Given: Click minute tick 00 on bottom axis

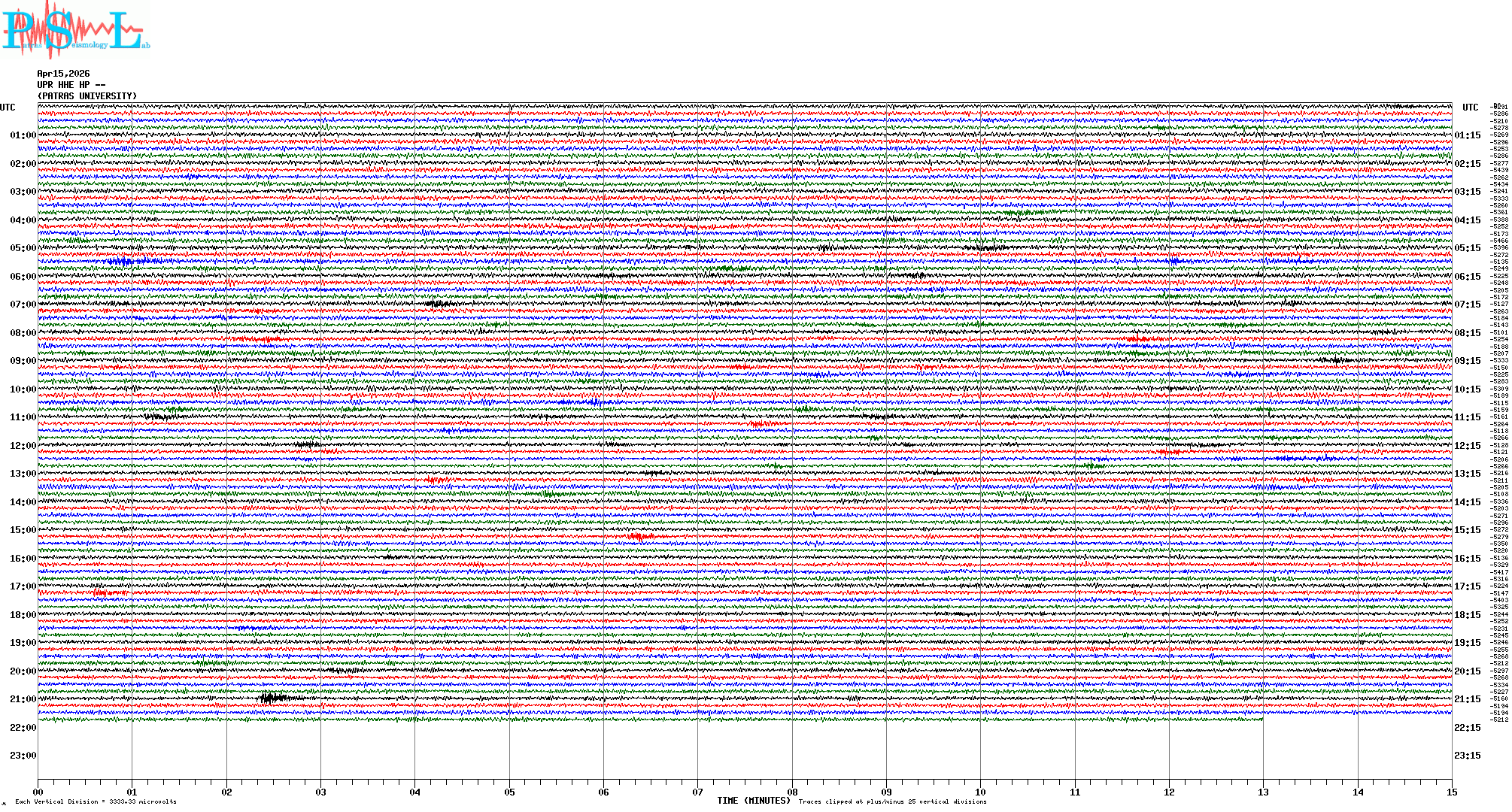Looking at the screenshot, I should pos(38,792).
